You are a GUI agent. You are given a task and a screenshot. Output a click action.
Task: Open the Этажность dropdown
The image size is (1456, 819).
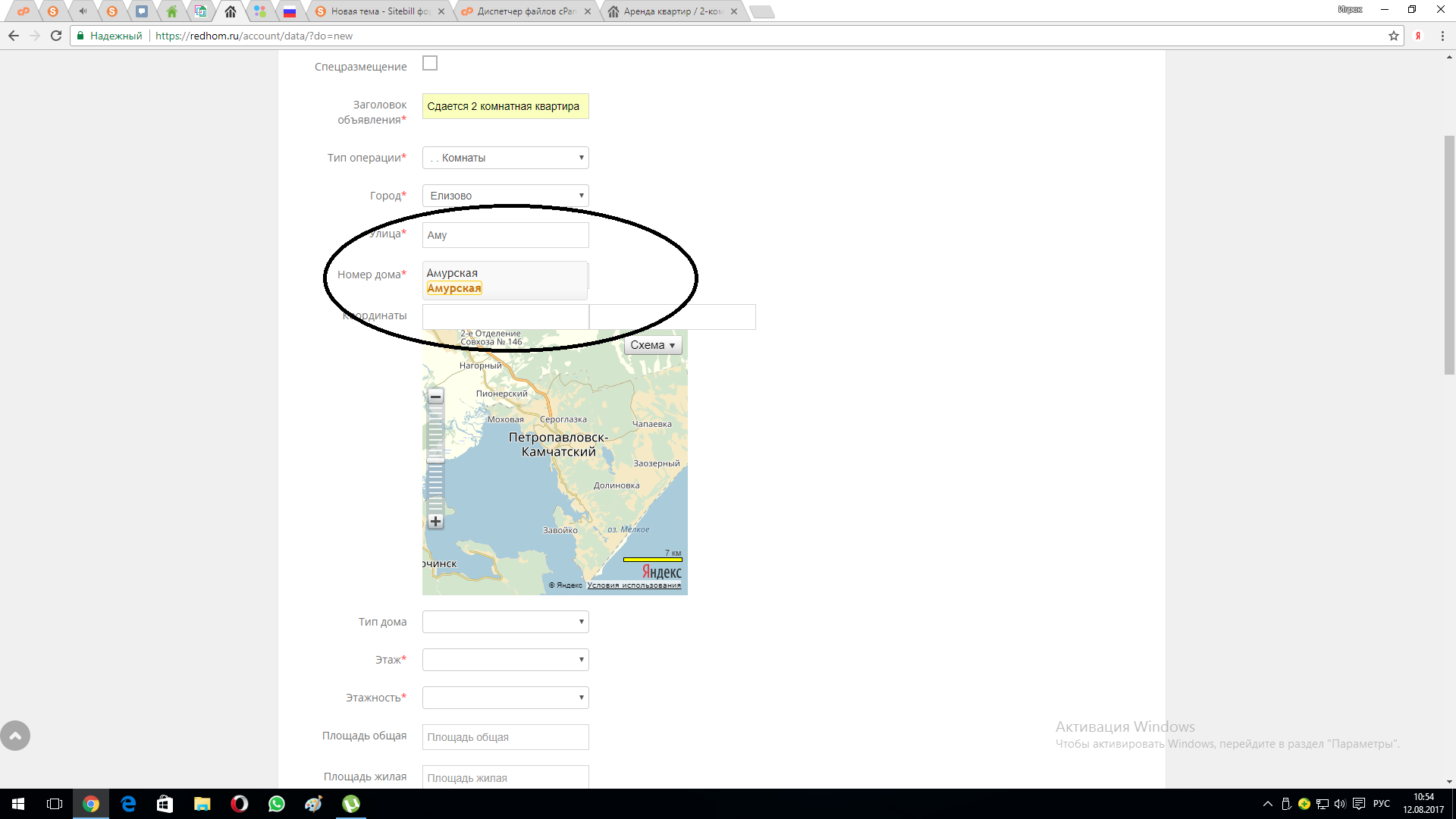tap(506, 698)
